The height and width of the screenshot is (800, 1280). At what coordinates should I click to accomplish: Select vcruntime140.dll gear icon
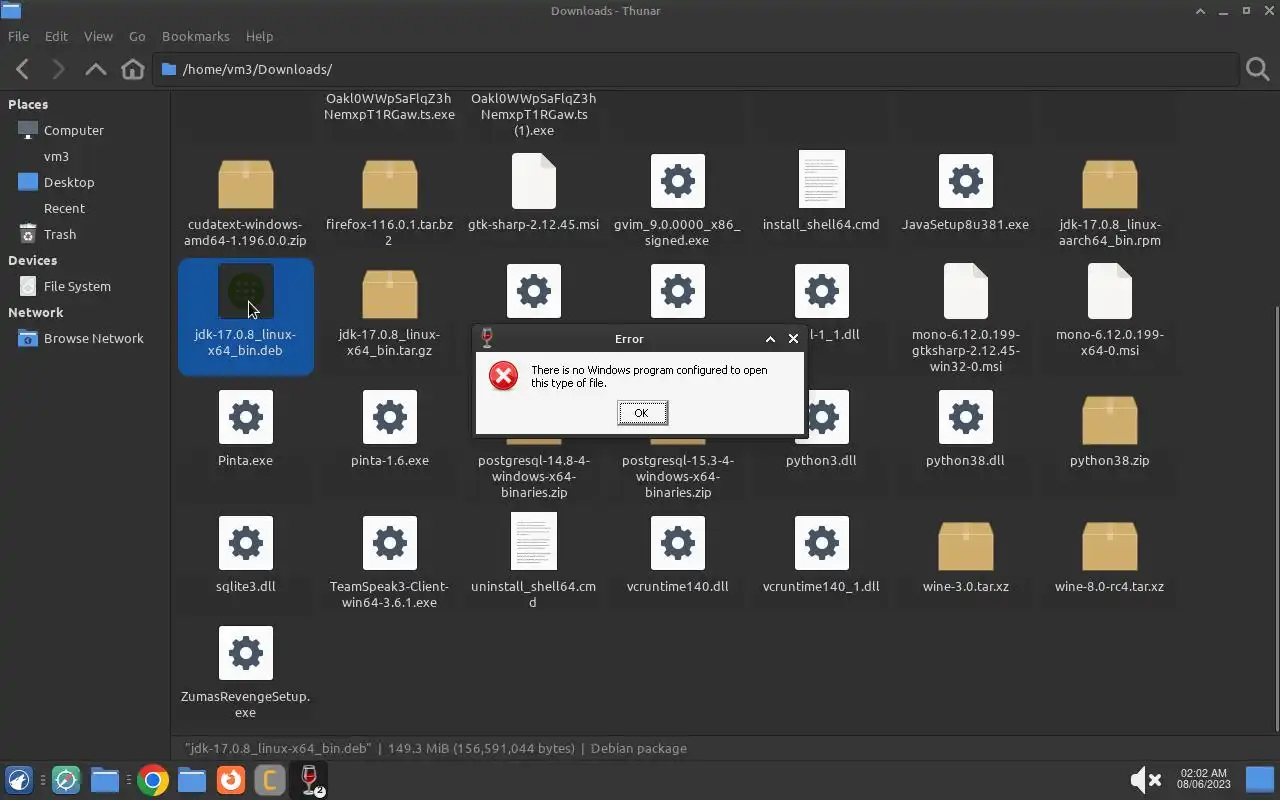pos(678,543)
